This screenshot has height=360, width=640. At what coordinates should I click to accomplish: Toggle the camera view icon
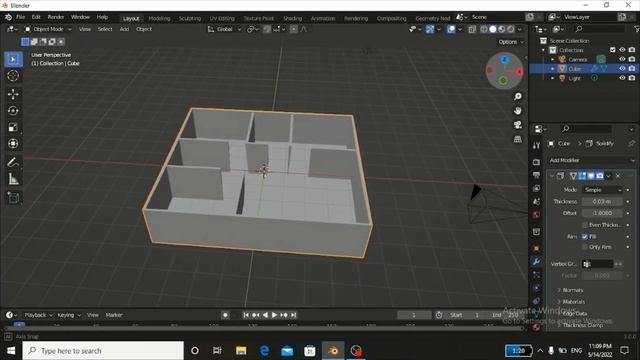[518, 125]
